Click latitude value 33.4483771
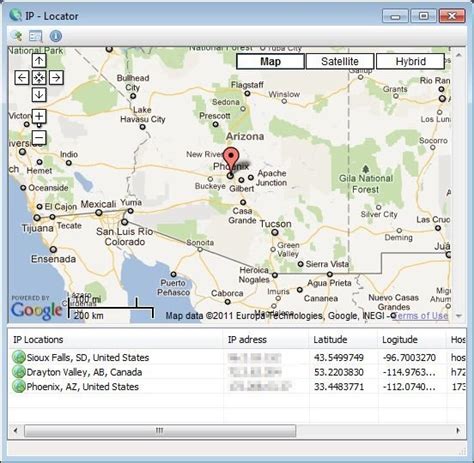The height and width of the screenshot is (463, 474). tap(339, 387)
